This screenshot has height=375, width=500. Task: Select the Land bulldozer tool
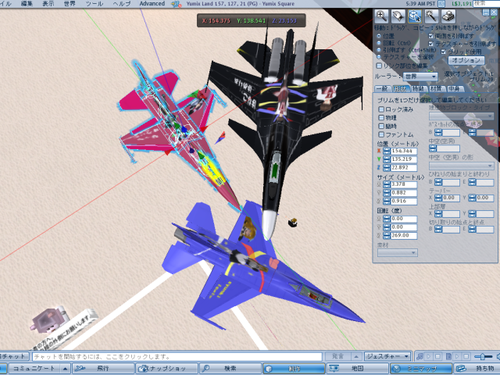coord(448,16)
